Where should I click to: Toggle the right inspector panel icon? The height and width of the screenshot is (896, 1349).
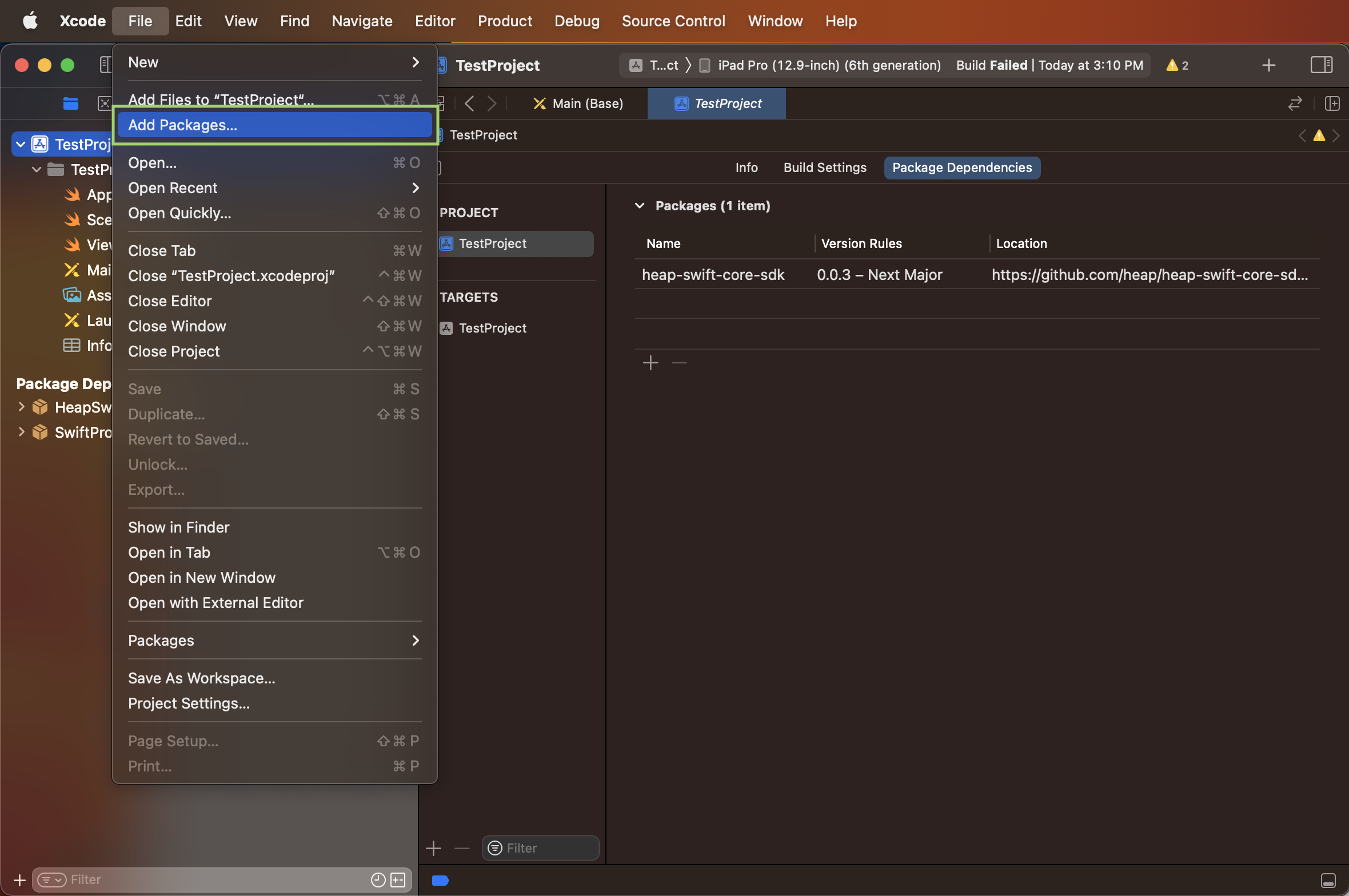tap(1321, 65)
